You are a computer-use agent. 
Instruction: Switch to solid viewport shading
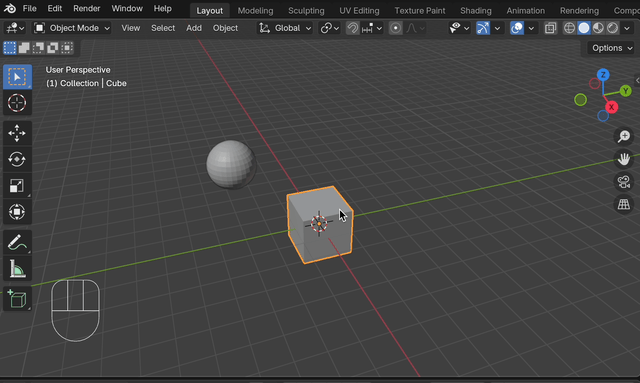pos(584,28)
